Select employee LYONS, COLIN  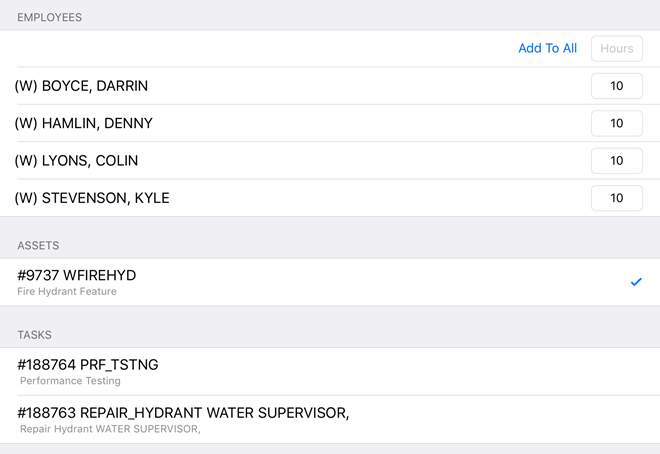[76, 161]
